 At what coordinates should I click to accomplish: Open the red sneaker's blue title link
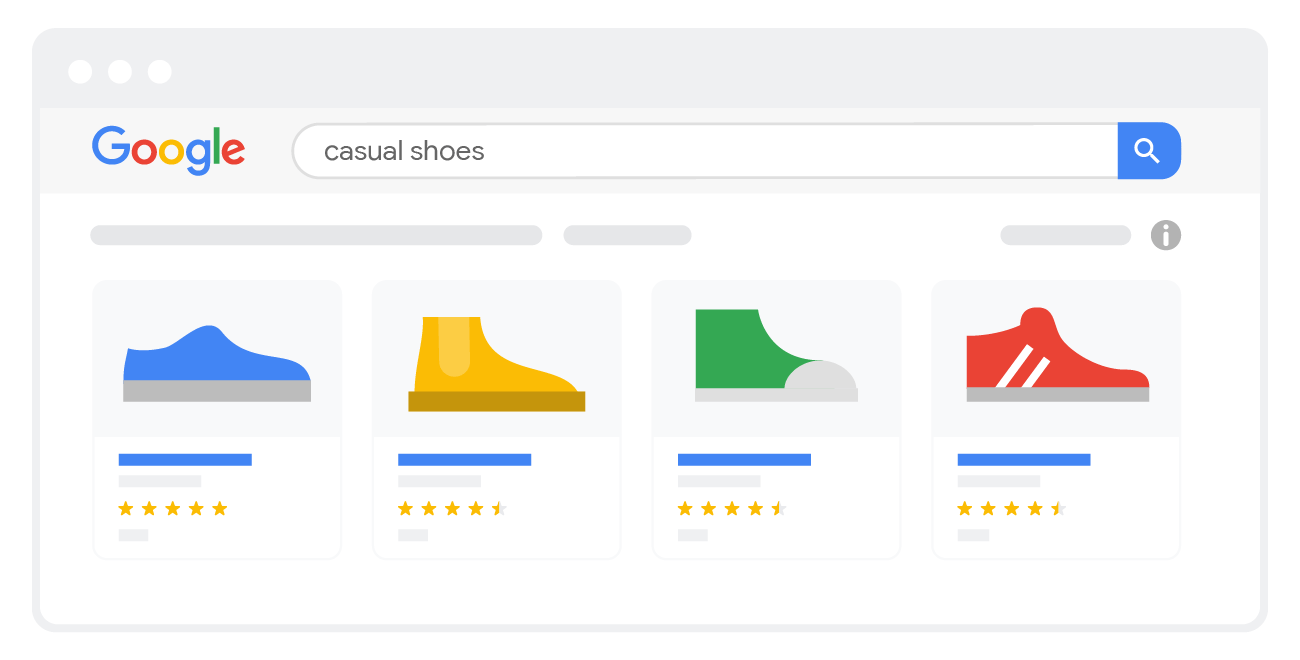point(1023,460)
